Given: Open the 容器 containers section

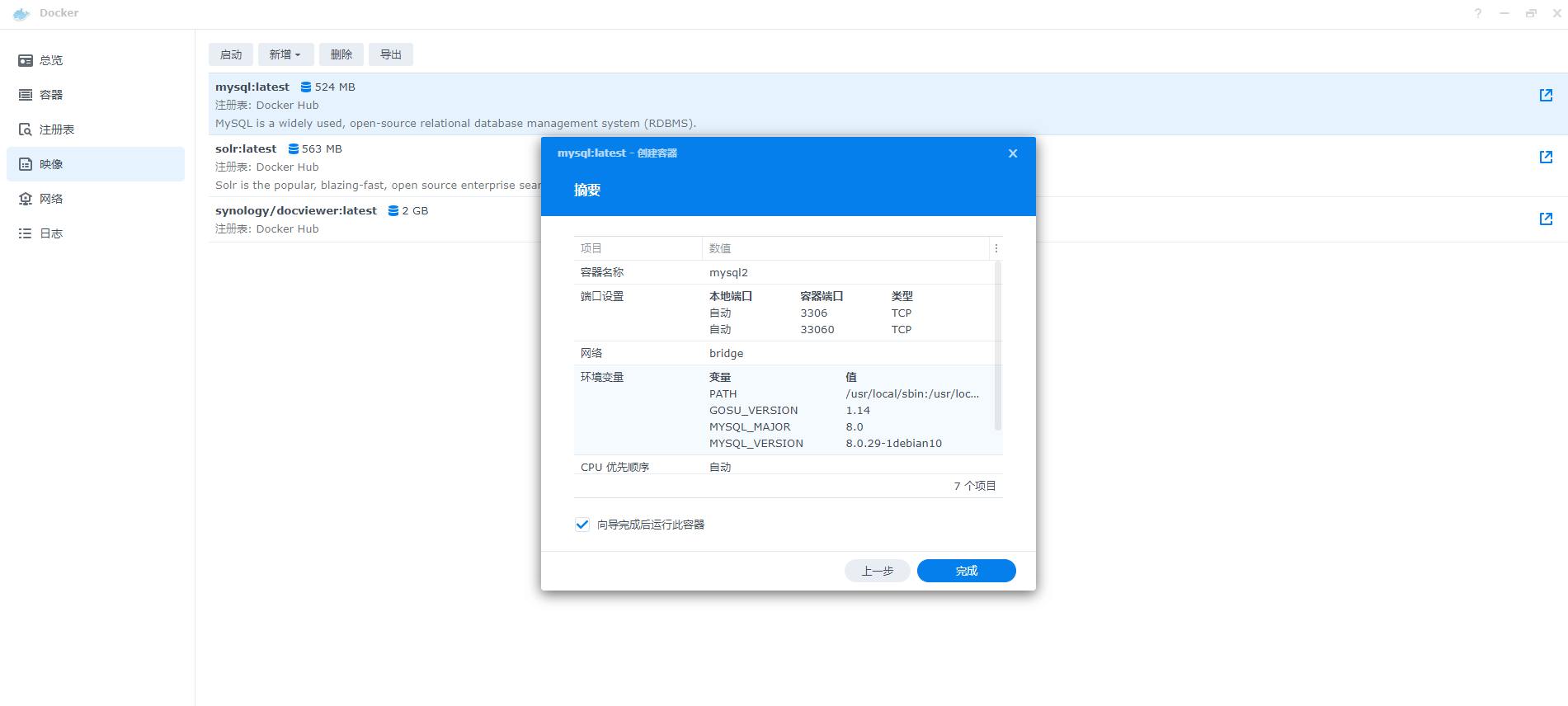Looking at the screenshot, I should click(96, 95).
